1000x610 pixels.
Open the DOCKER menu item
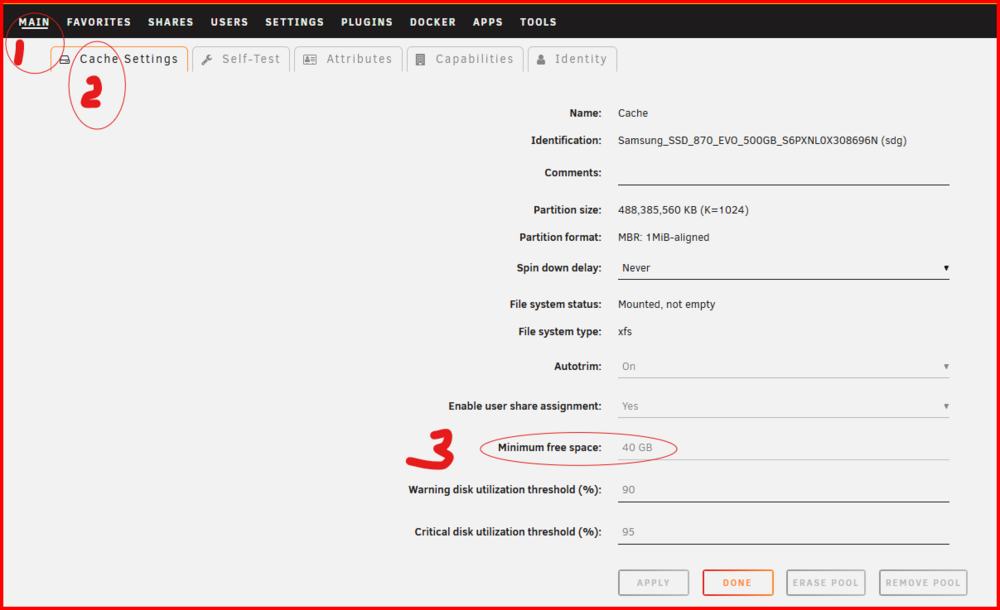click(432, 22)
